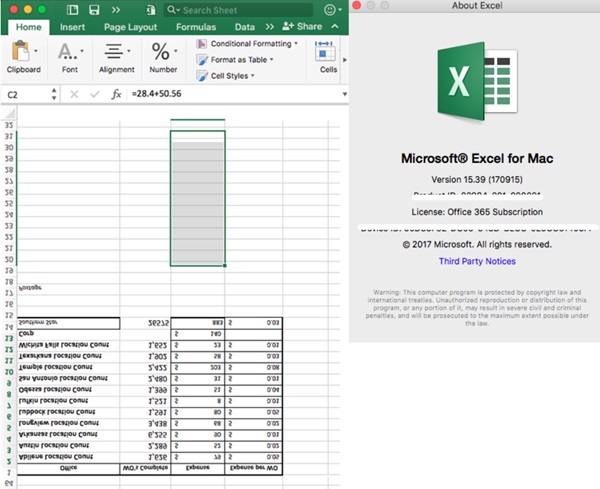Expand the Alignment dropdown arrow
This screenshot has width=600, height=489.
coord(129,51)
